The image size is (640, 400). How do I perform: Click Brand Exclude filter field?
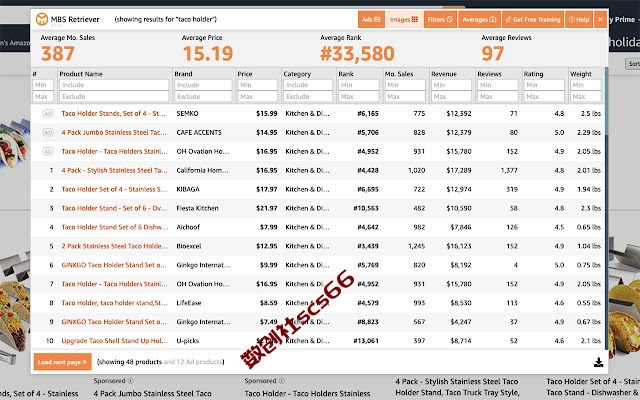click(x=203, y=96)
